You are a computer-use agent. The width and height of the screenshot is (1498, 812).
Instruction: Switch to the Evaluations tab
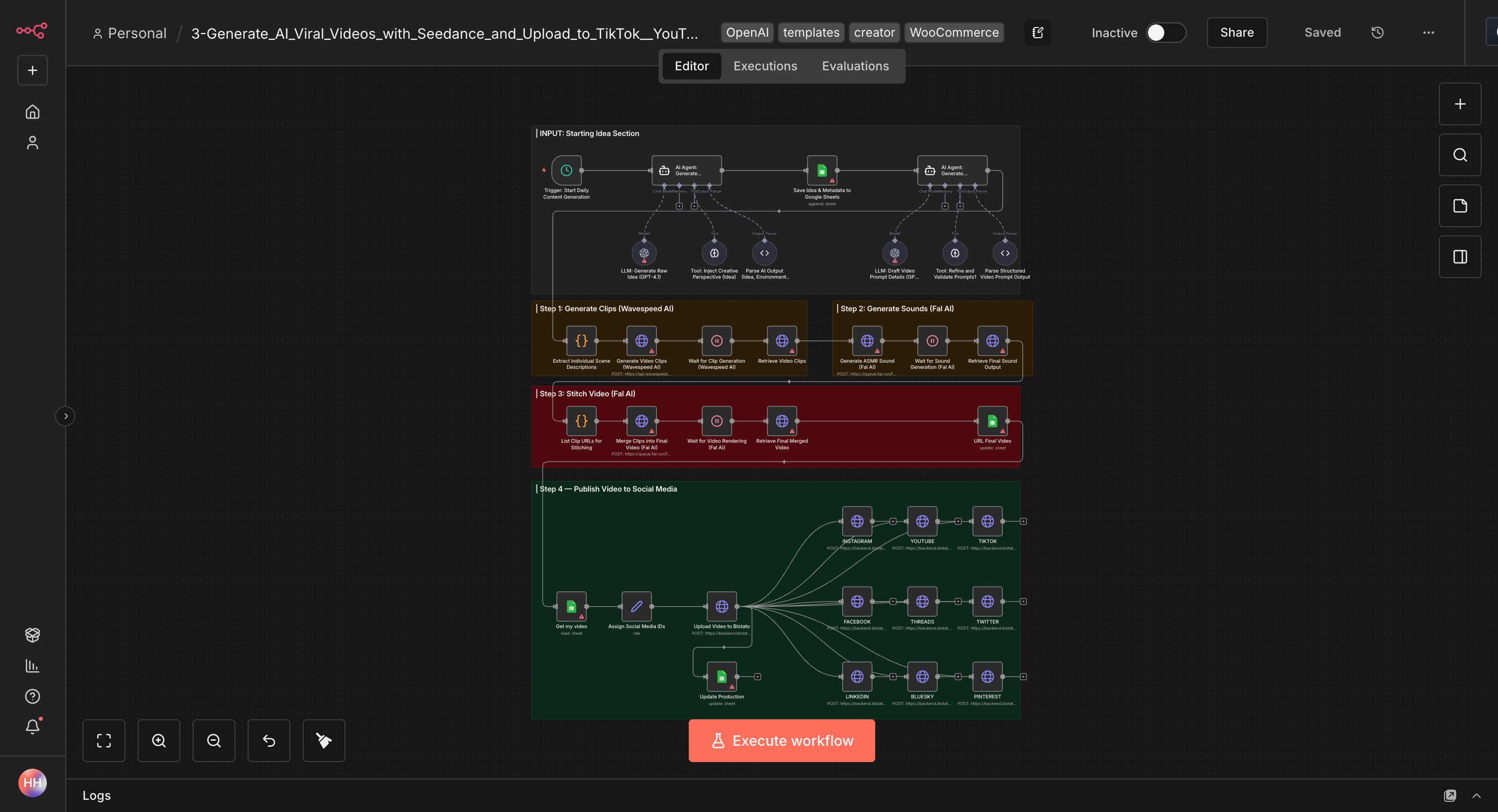click(x=855, y=66)
